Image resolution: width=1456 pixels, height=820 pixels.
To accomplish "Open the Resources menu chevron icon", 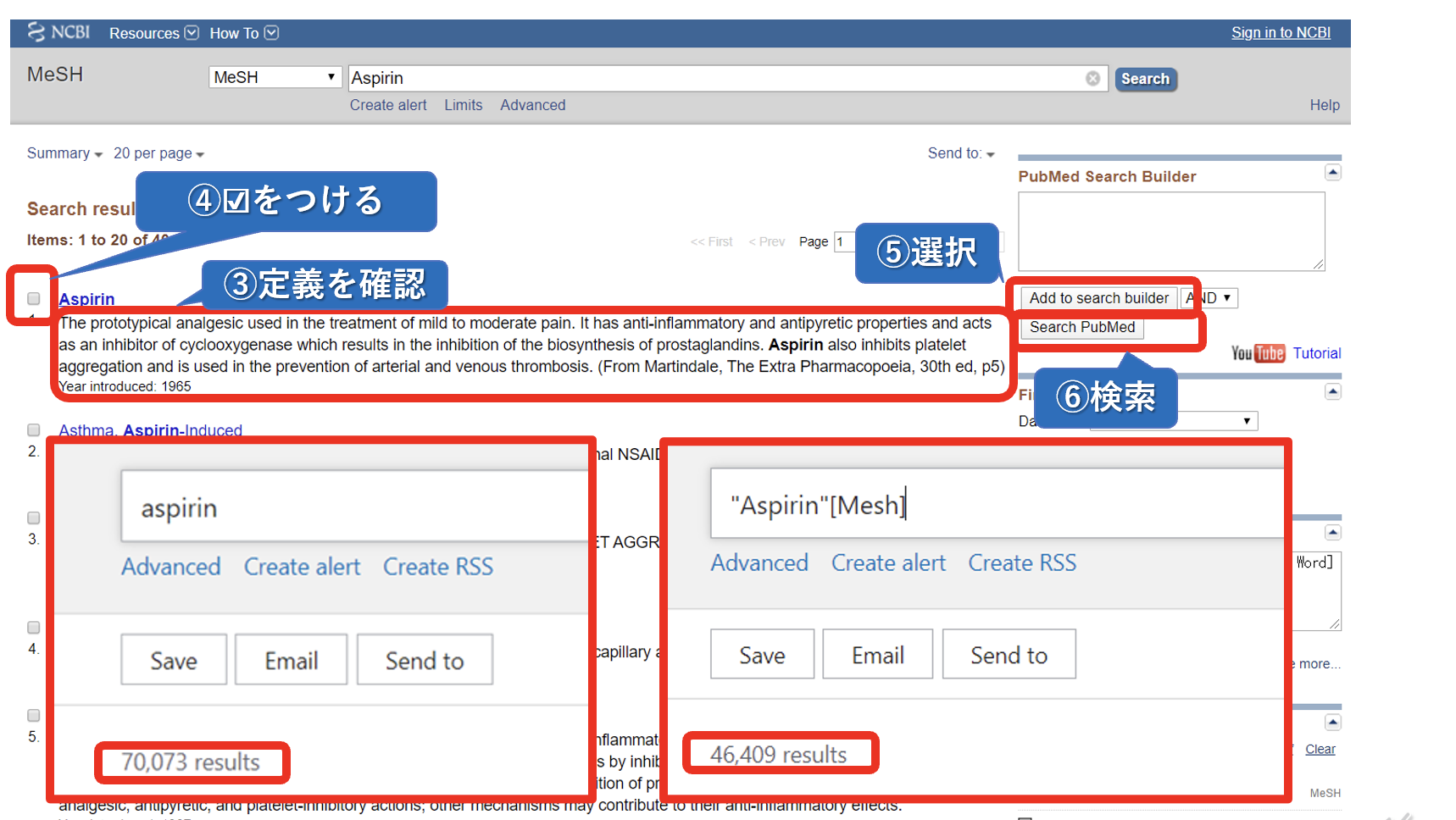I will [192, 32].
